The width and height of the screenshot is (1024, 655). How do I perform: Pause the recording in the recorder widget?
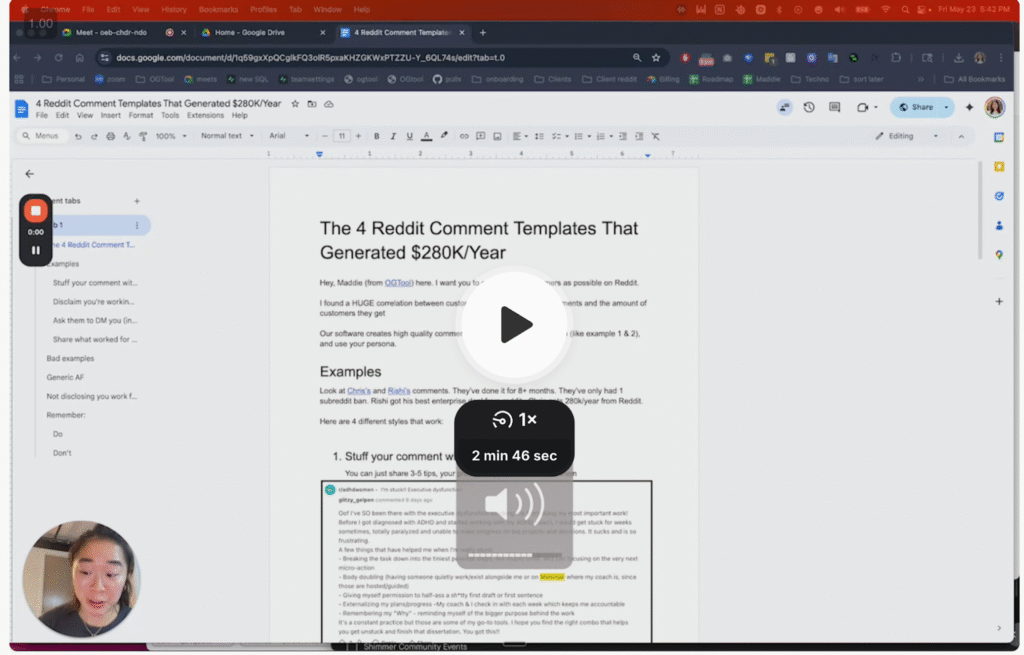pyautogui.click(x=35, y=250)
